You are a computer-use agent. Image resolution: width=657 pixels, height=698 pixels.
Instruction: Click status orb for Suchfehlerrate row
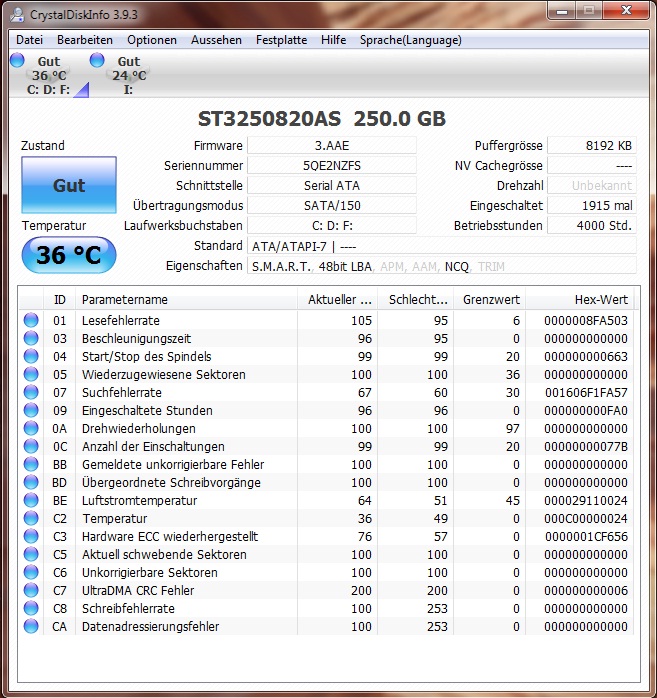31,392
